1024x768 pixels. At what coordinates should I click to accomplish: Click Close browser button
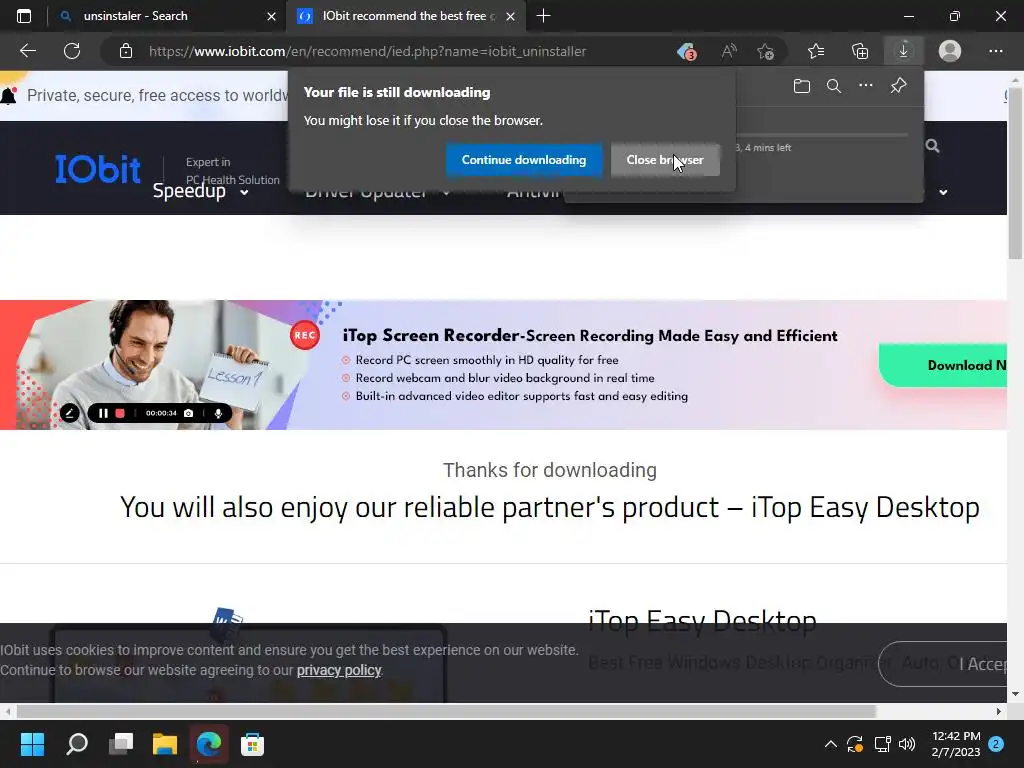click(665, 160)
